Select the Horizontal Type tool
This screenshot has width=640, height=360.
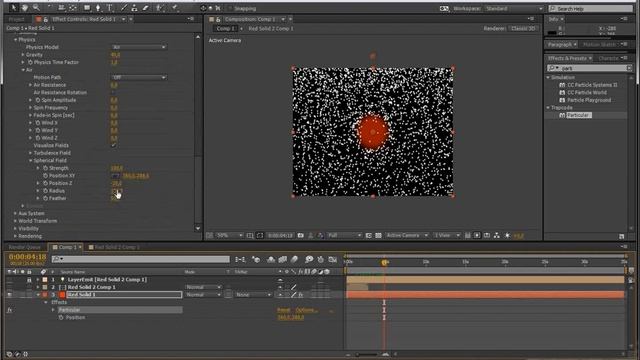click(109, 8)
